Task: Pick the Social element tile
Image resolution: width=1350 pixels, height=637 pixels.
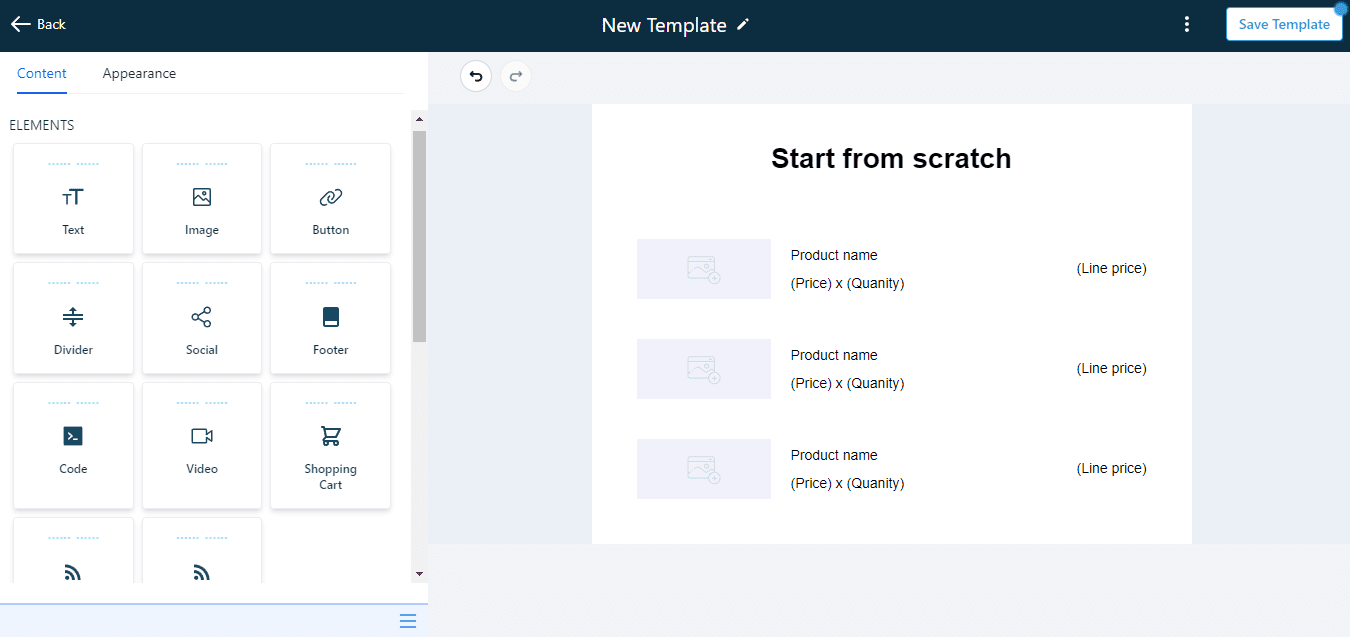Action: [202, 318]
